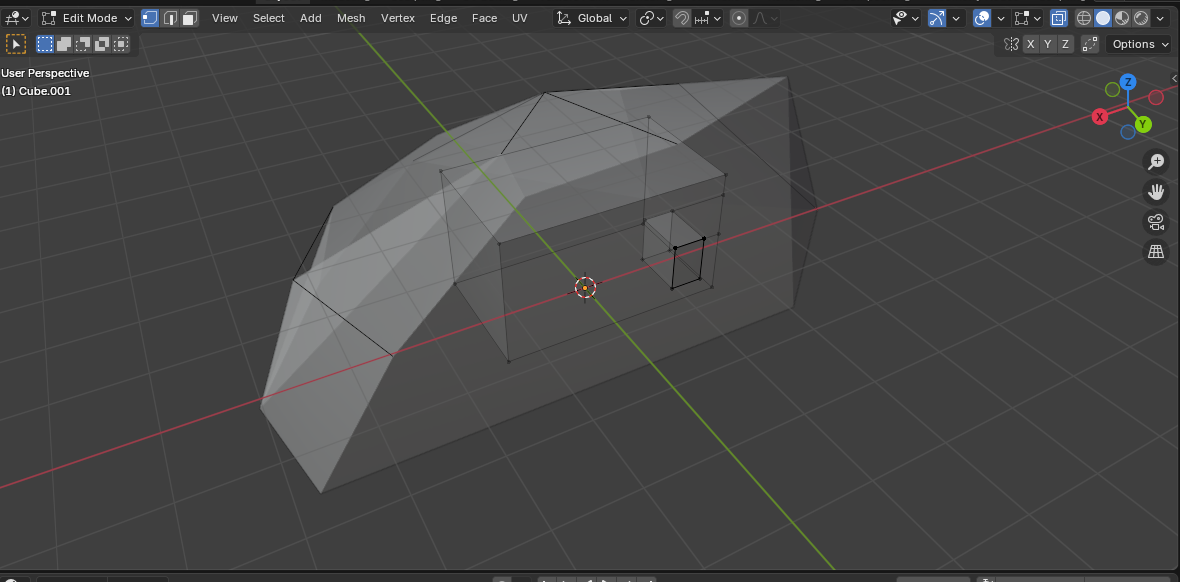Toggle X axis mirror
The height and width of the screenshot is (582, 1180).
pos(1030,44)
